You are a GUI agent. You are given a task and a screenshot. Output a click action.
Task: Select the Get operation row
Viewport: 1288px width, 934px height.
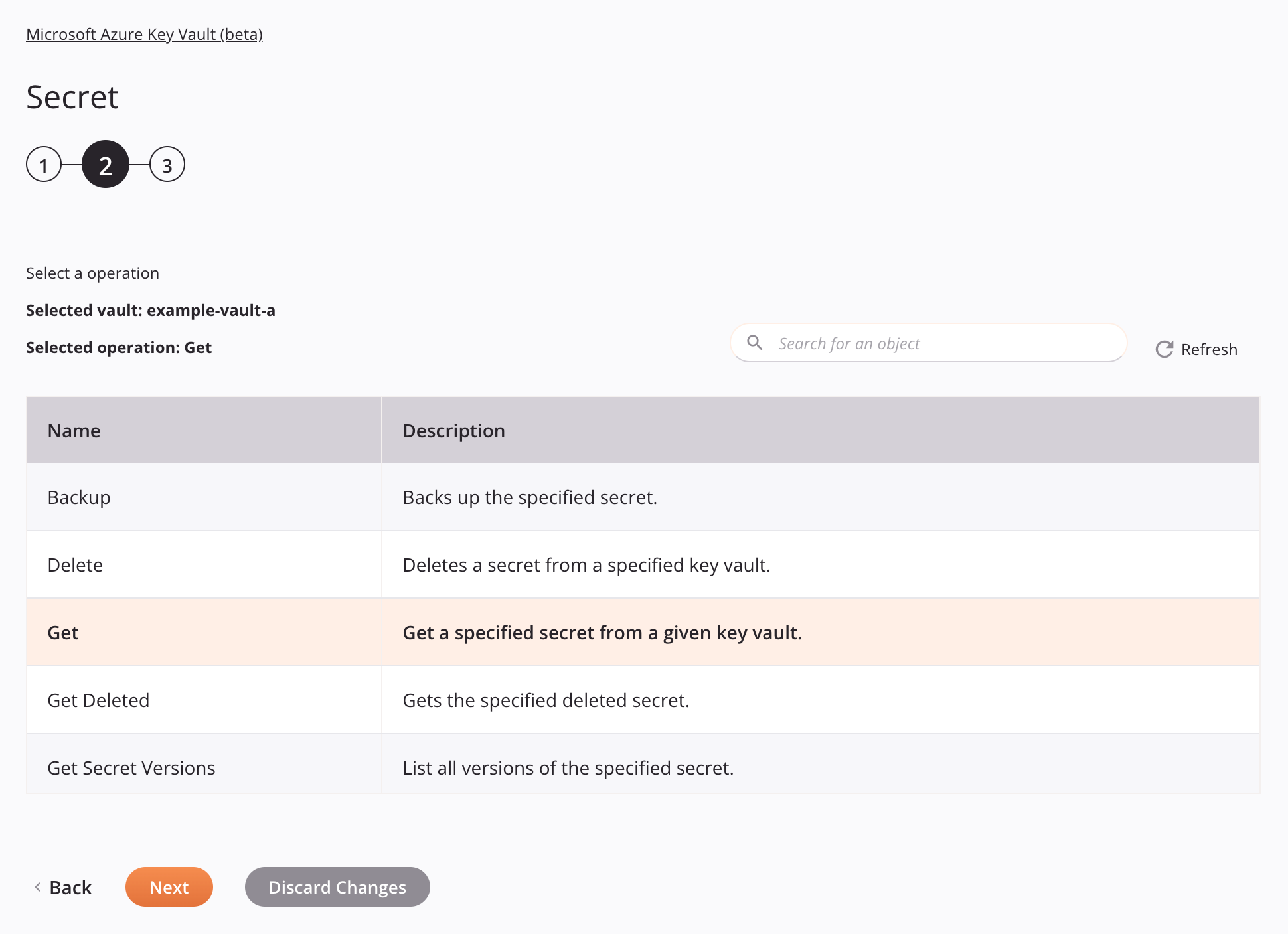[643, 632]
